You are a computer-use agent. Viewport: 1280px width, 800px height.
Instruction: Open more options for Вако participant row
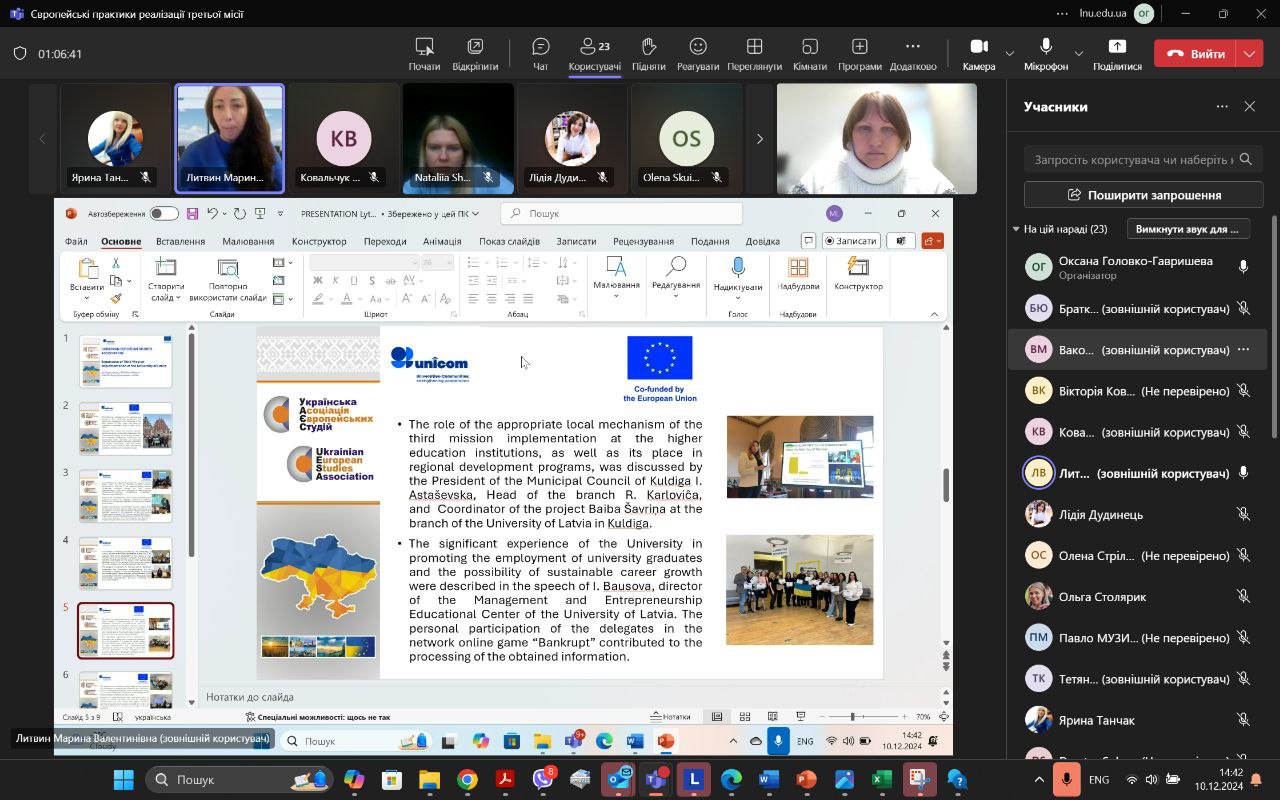pyautogui.click(x=1243, y=350)
